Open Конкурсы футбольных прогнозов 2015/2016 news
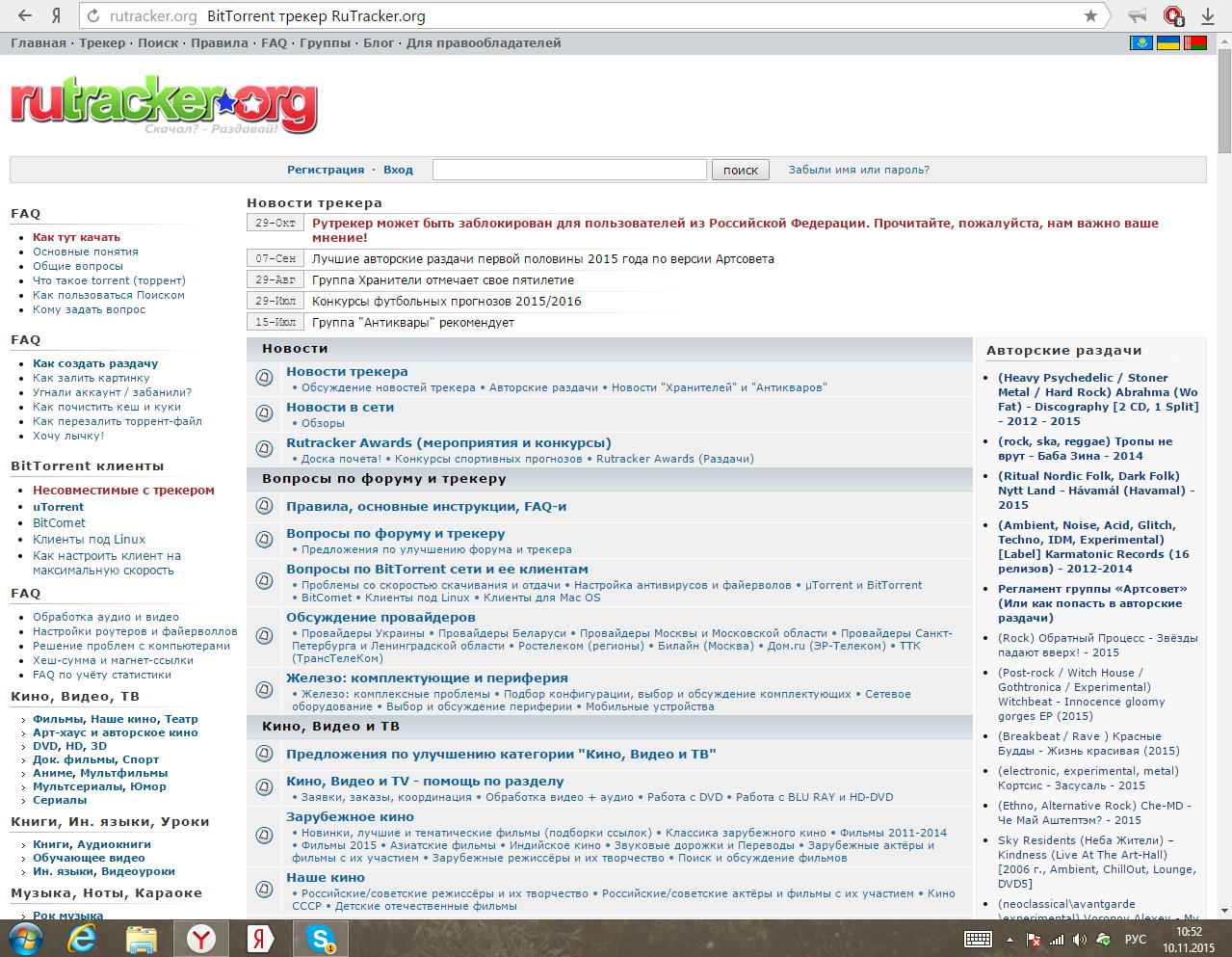Screen dimensions: 1232x957 coord(447,302)
